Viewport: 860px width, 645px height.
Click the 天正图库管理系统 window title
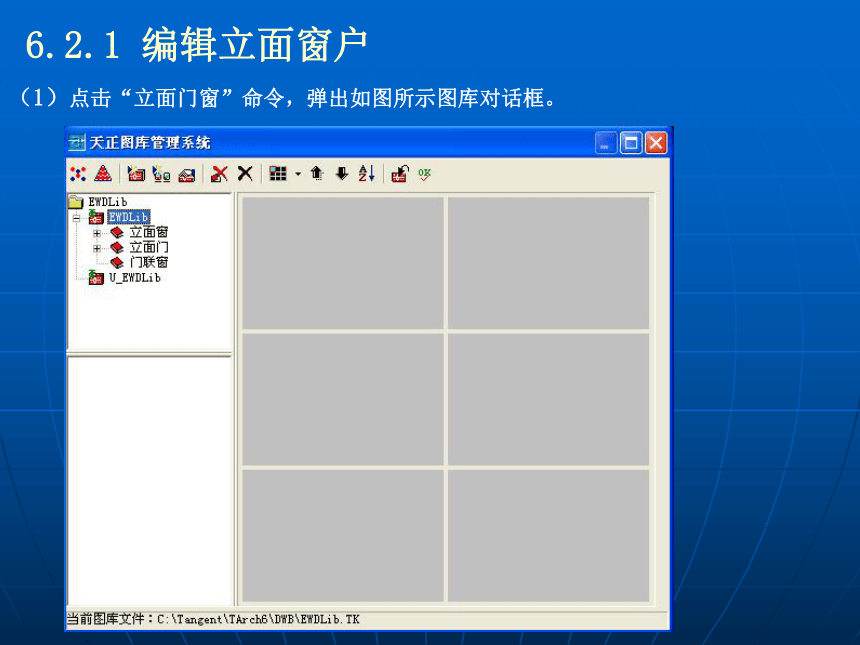coord(150,143)
